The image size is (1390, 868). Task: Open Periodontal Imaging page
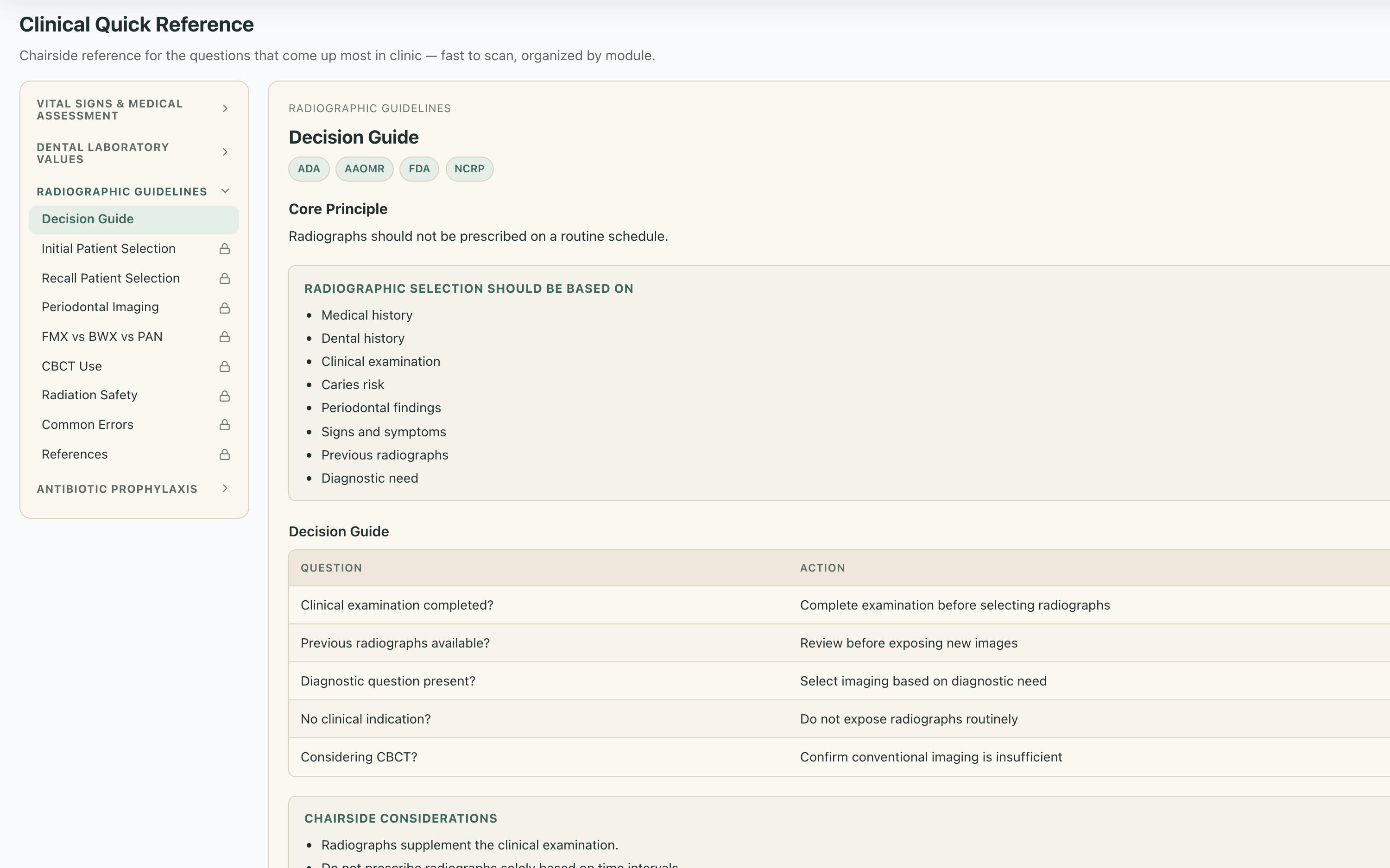(134, 307)
